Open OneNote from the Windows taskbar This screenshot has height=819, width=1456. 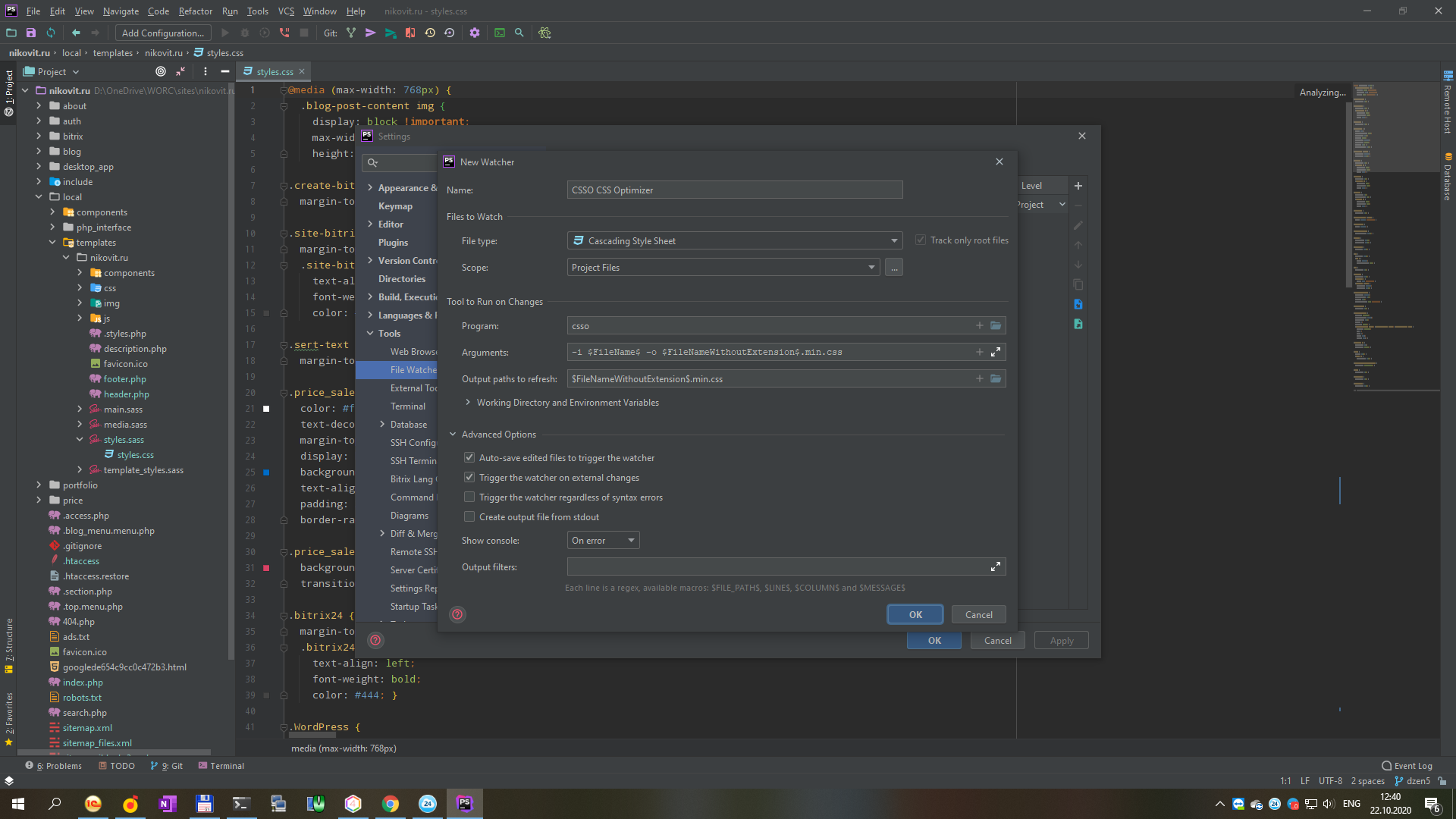[168, 804]
